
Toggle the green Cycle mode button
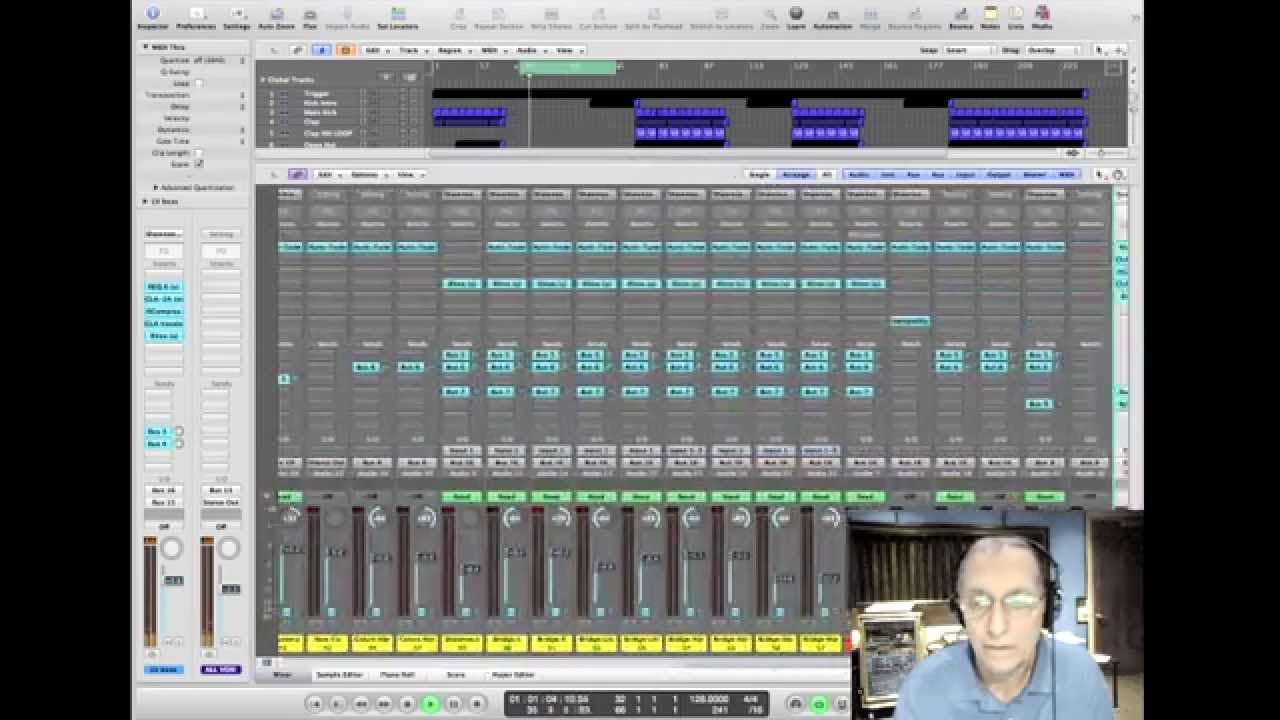coord(819,704)
